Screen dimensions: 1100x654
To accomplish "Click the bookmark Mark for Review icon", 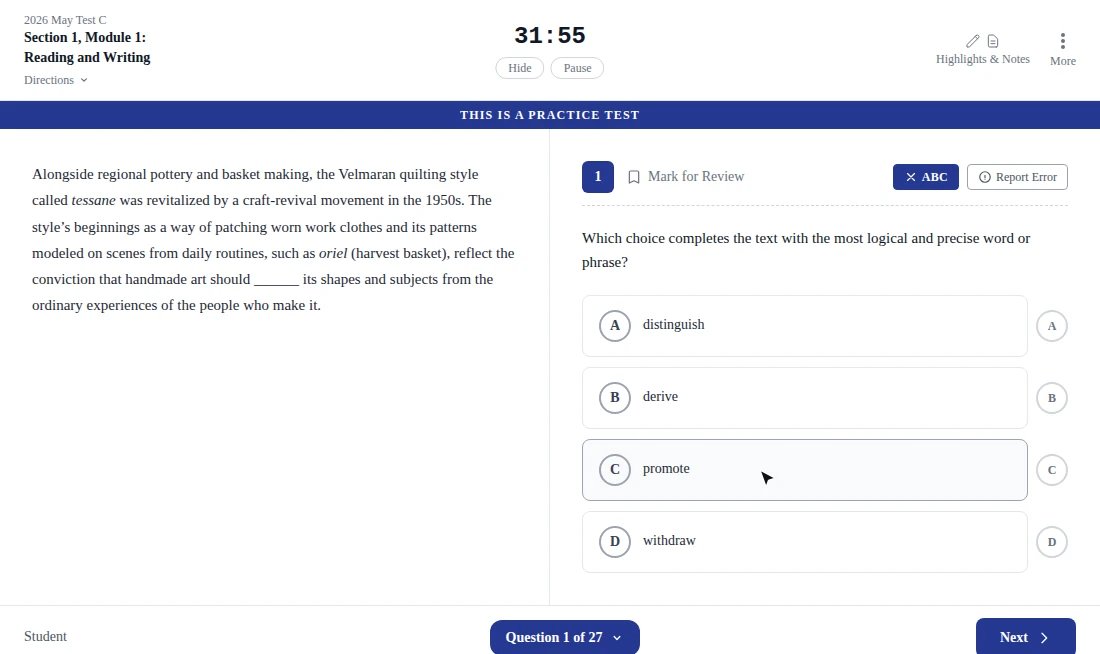I will (x=633, y=177).
